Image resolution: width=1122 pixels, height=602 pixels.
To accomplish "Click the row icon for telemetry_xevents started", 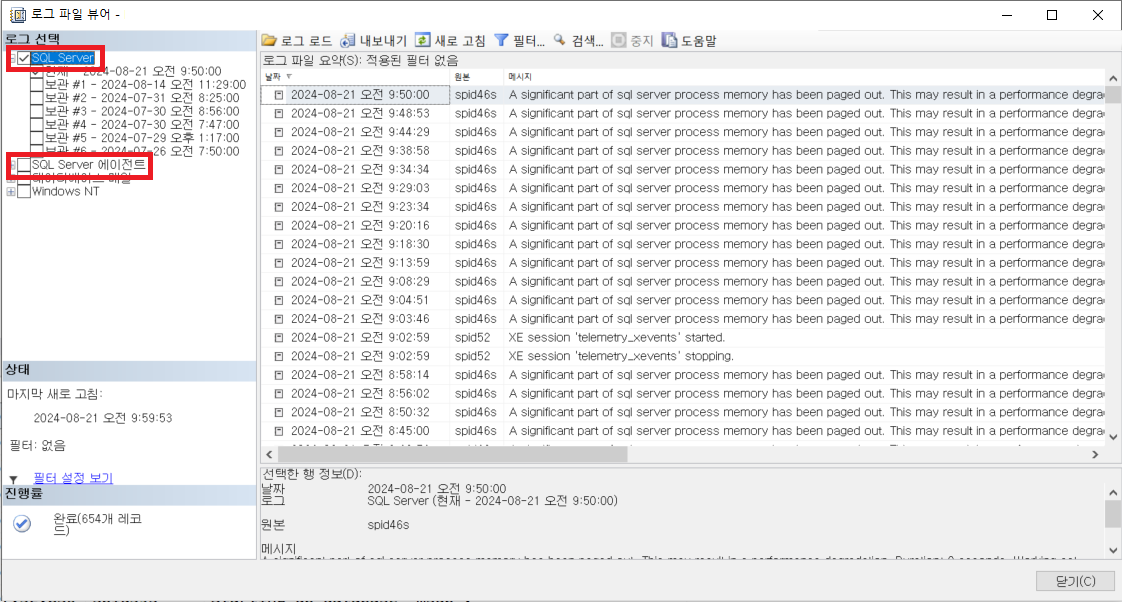I will click(279, 337).
